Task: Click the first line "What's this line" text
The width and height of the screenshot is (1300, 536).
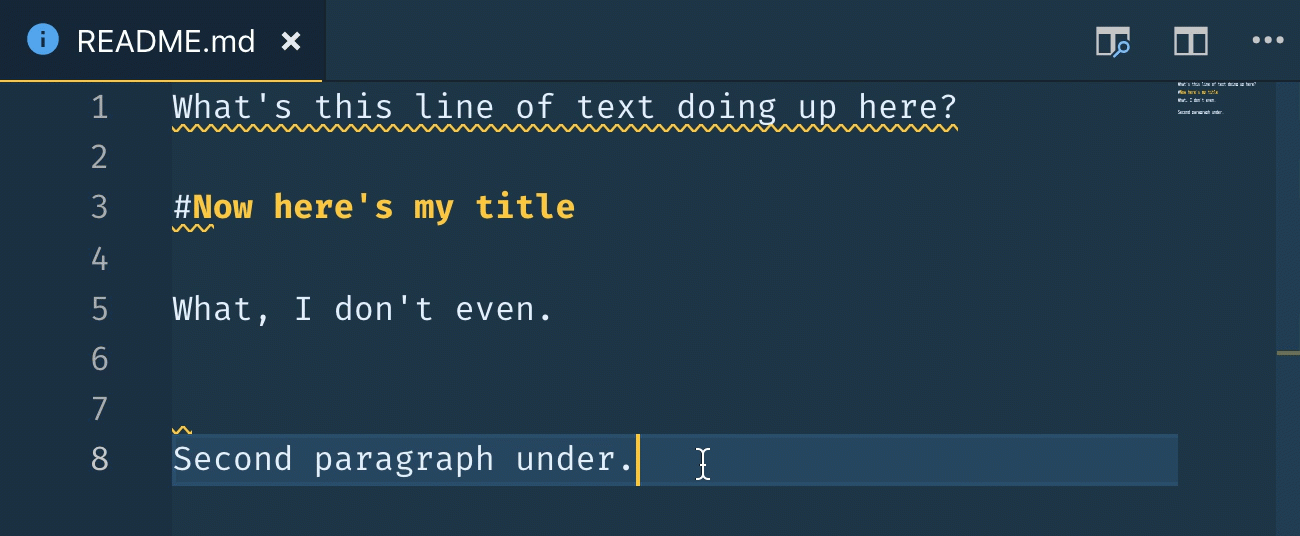Action: (x=564, y=108)
